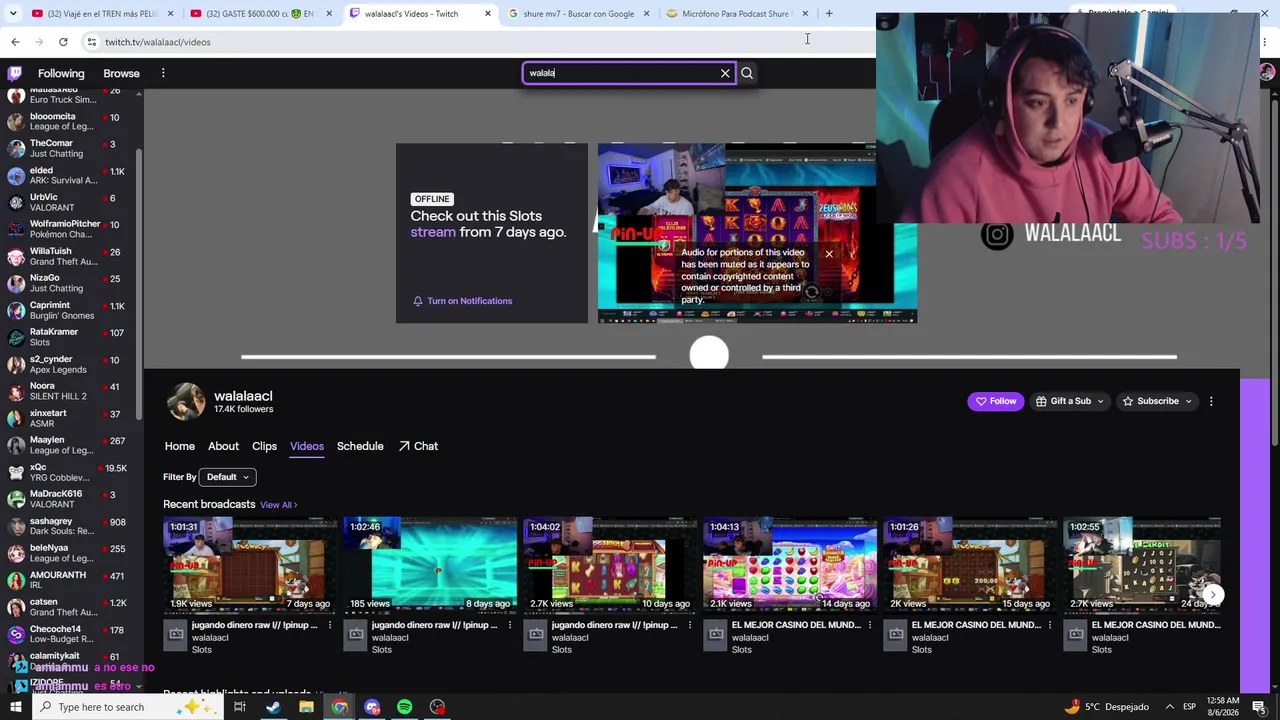Click View All recent broadcasts

(x=278, y=505)
